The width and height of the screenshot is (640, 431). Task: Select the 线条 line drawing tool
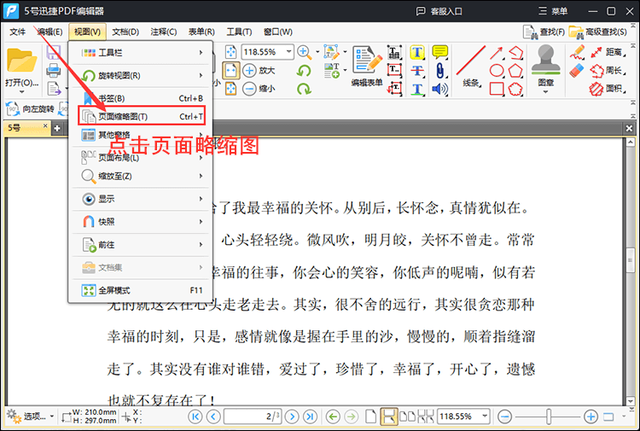point(471,66)
